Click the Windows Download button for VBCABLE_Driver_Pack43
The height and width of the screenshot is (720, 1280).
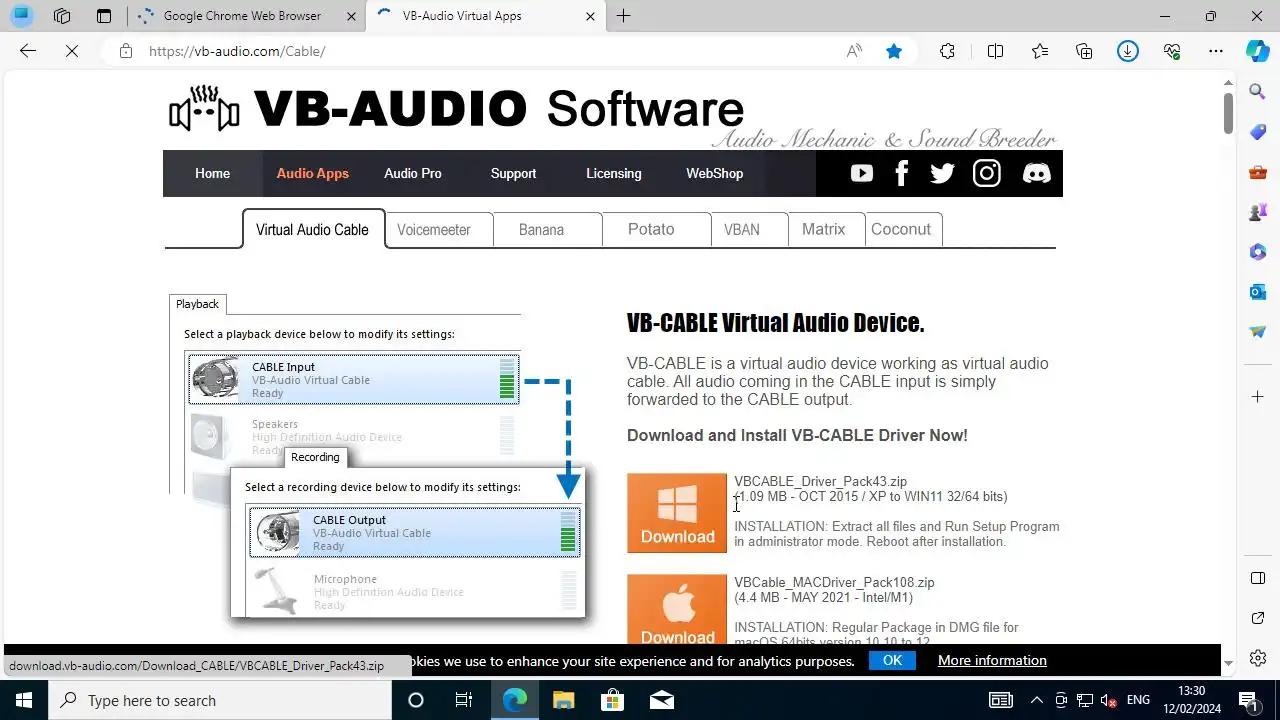pyautogui.click(x=677, y=513)
